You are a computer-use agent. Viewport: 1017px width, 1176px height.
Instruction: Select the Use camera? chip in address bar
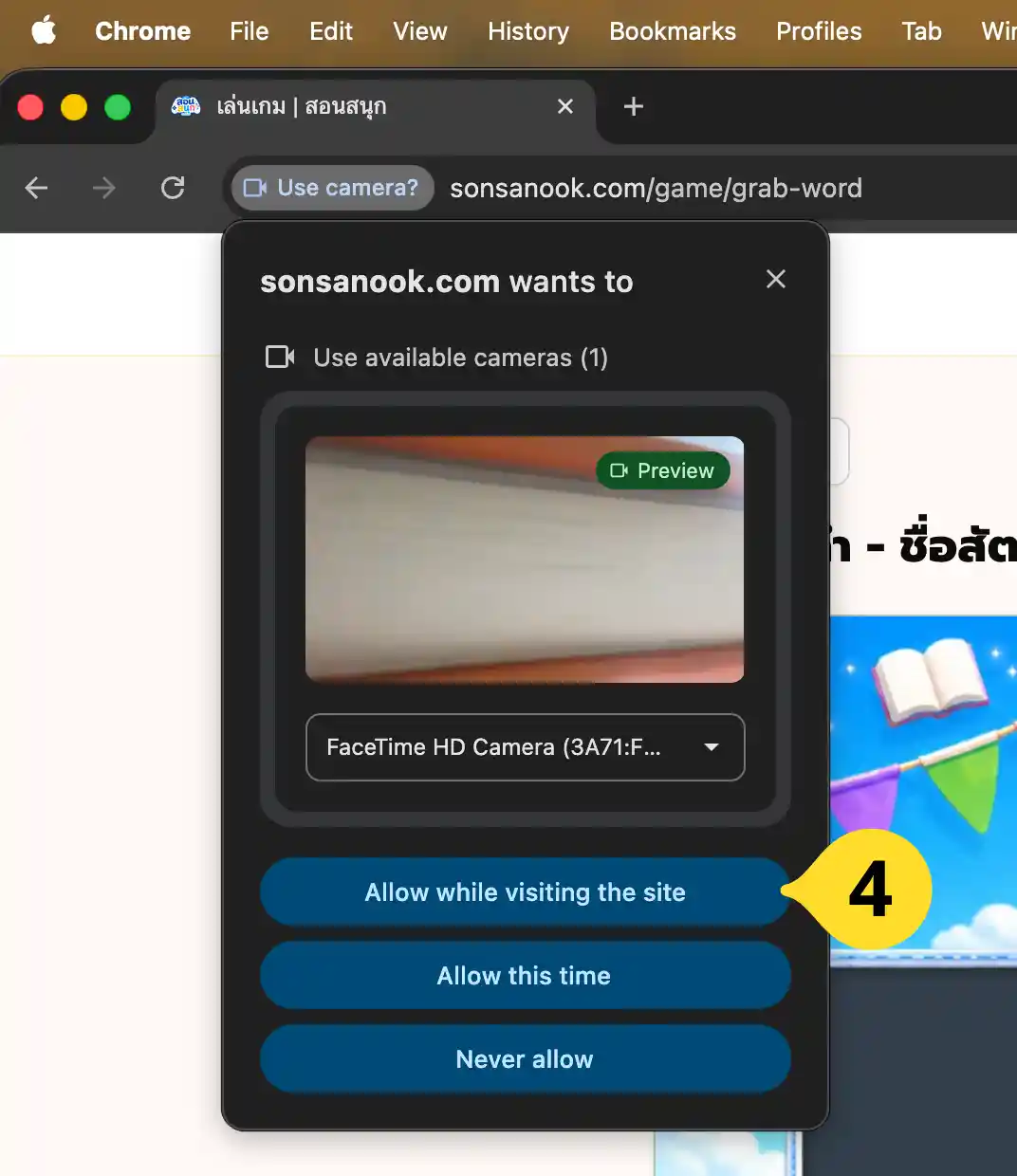[332, 188]
